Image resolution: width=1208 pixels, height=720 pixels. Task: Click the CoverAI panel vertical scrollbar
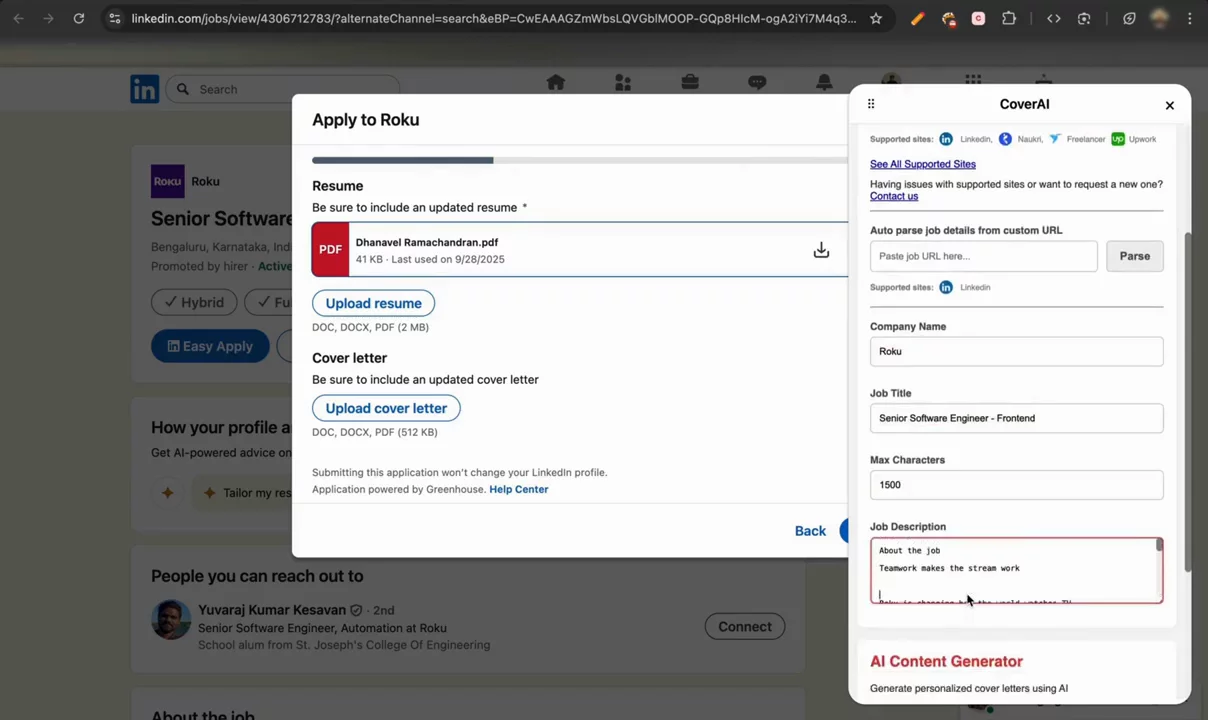1188,402
